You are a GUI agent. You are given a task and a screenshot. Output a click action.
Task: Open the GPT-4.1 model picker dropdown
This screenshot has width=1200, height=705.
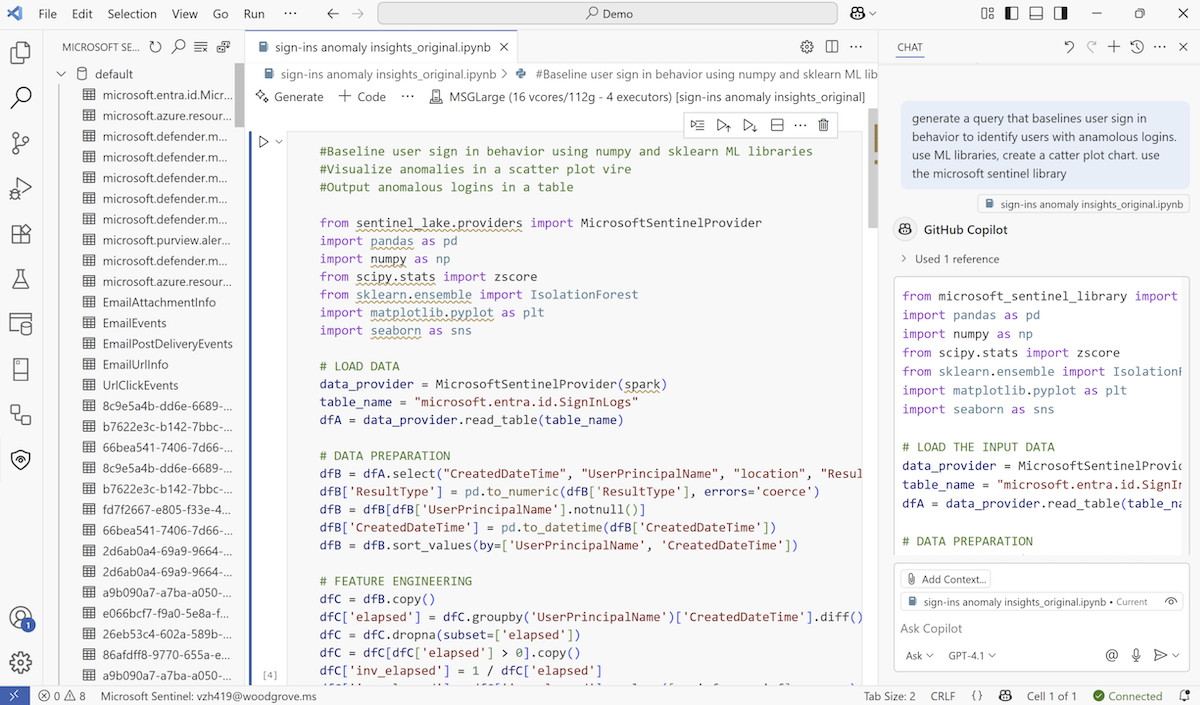tap(973, 656)
